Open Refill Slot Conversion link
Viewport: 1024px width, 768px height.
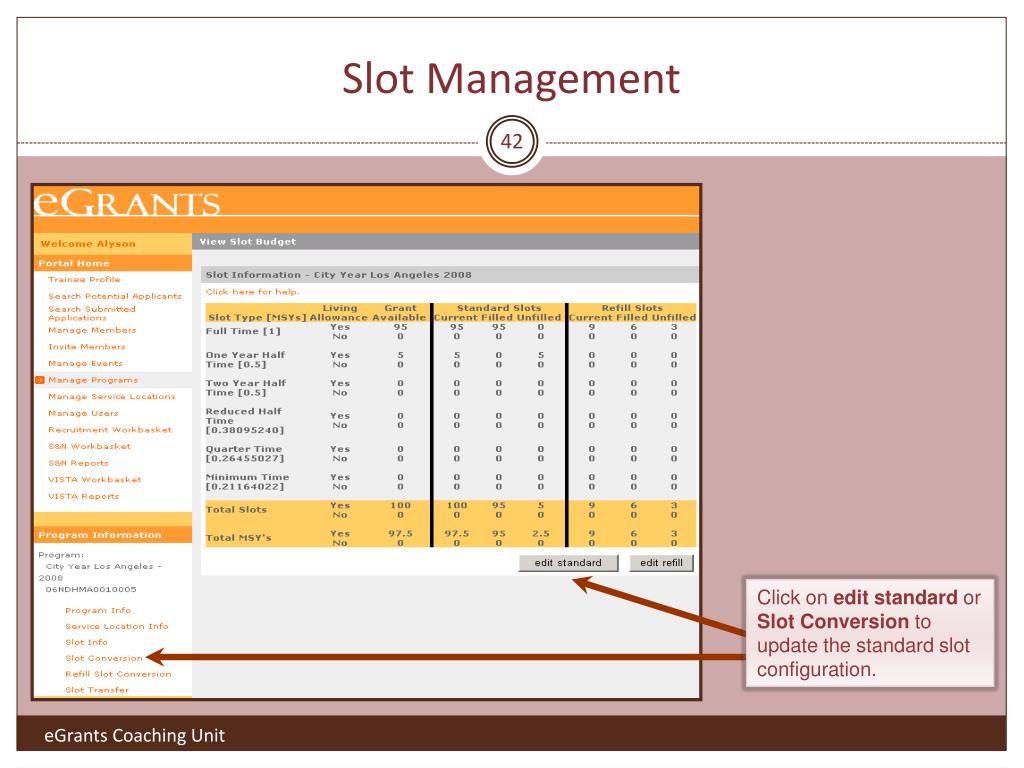click(x=118, y=674)
